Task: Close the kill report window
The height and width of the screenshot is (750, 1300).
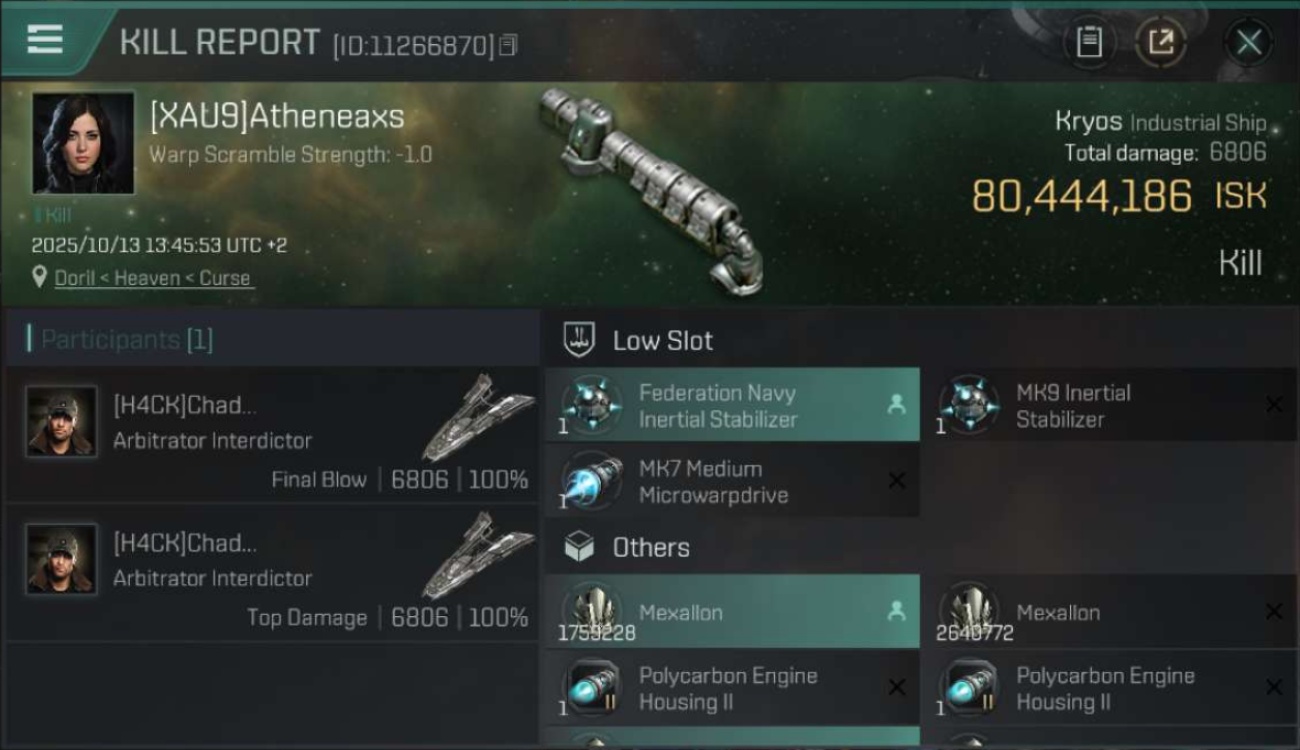Action: pyautogui.click(x=1248, y=42)
